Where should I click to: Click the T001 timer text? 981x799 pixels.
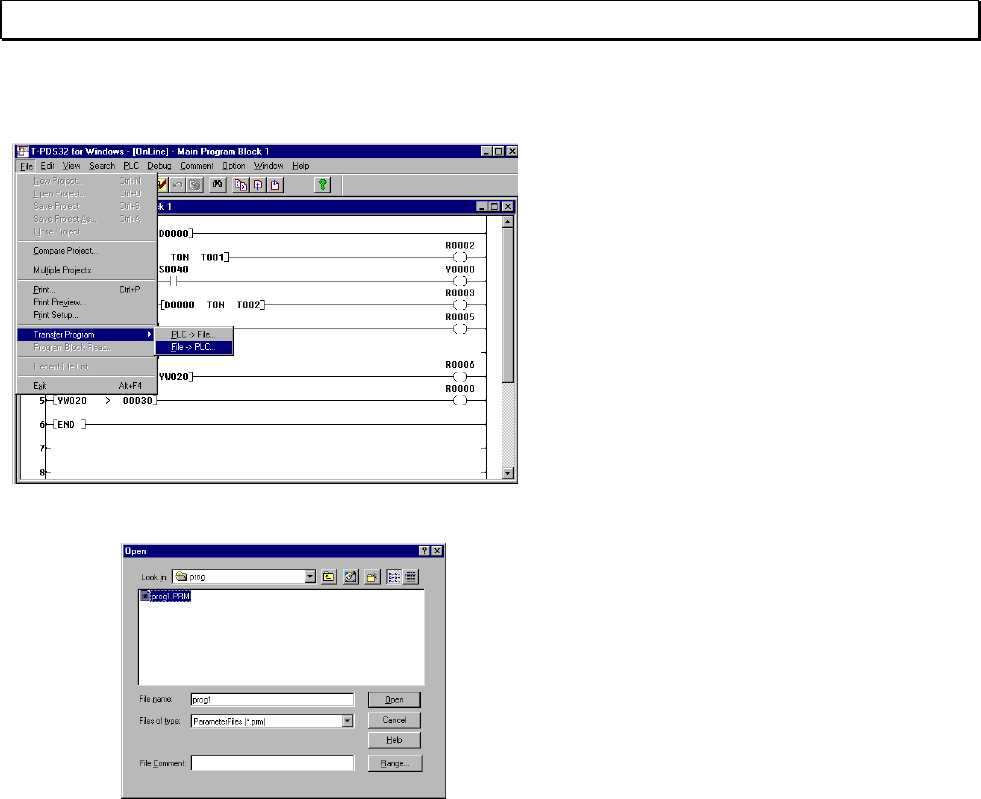click(212, 257)
